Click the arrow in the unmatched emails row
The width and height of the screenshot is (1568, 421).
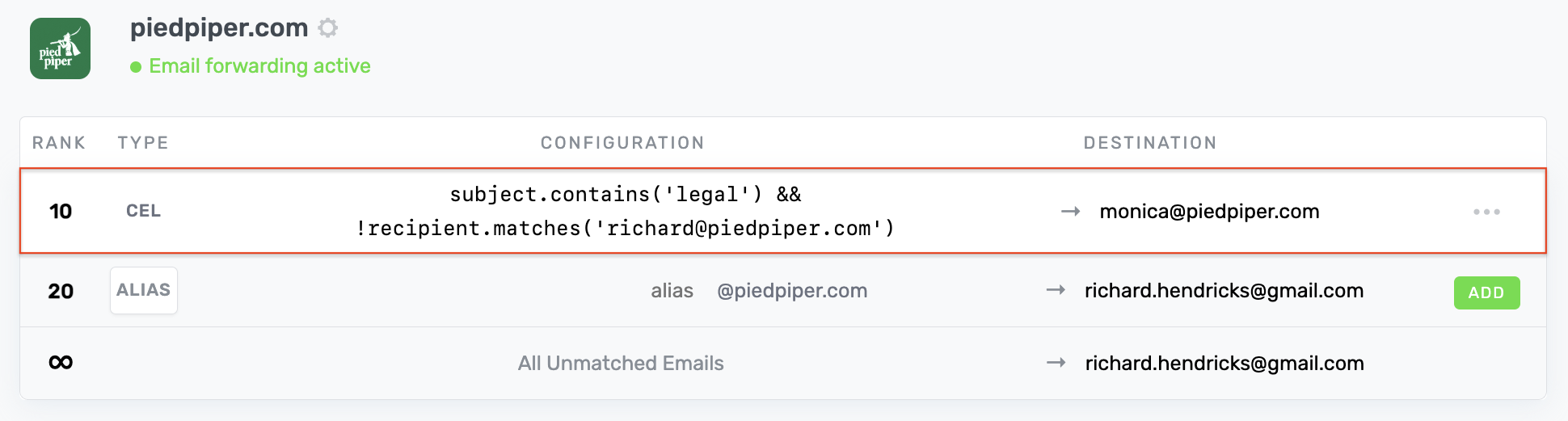1056,363
